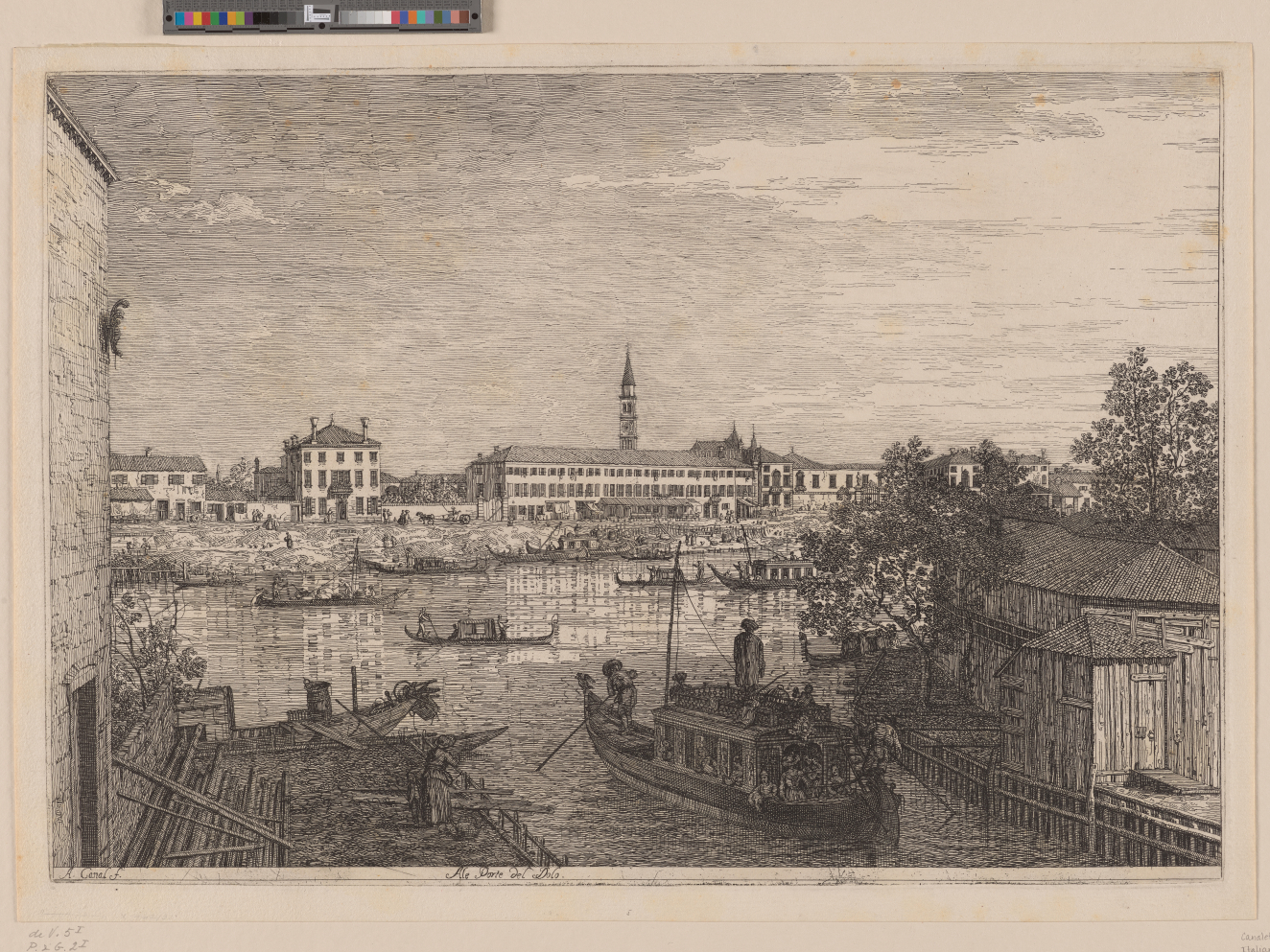Click the bracket ornament on left wall
The image size is (1270, 952).
pyautogui.click(x=115, y=326)
